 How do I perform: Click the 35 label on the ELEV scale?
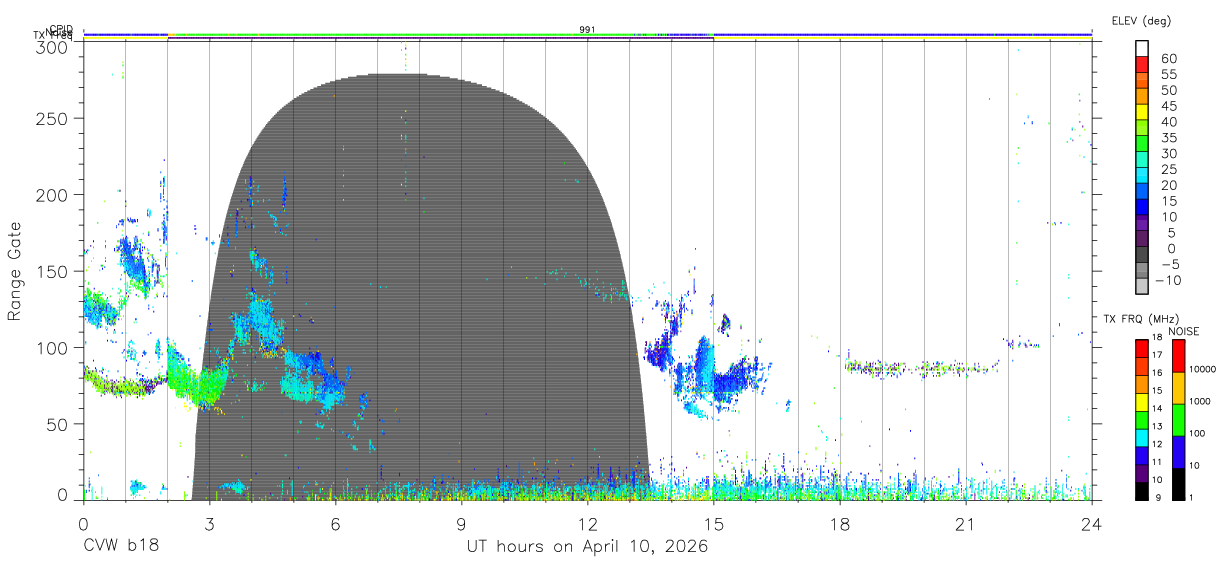coord(1168,138)
